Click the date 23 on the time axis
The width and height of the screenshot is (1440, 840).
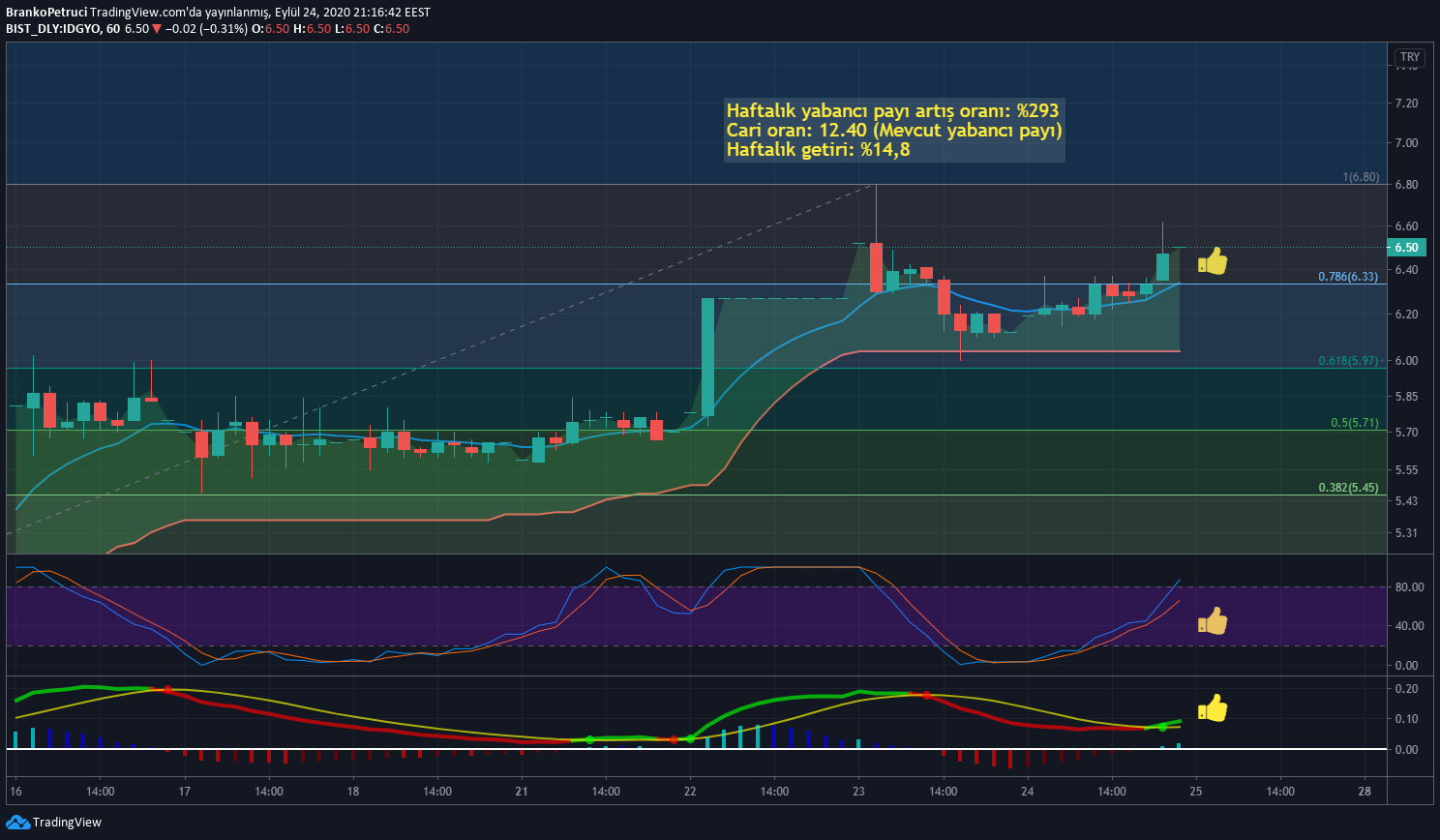(858, 792)
